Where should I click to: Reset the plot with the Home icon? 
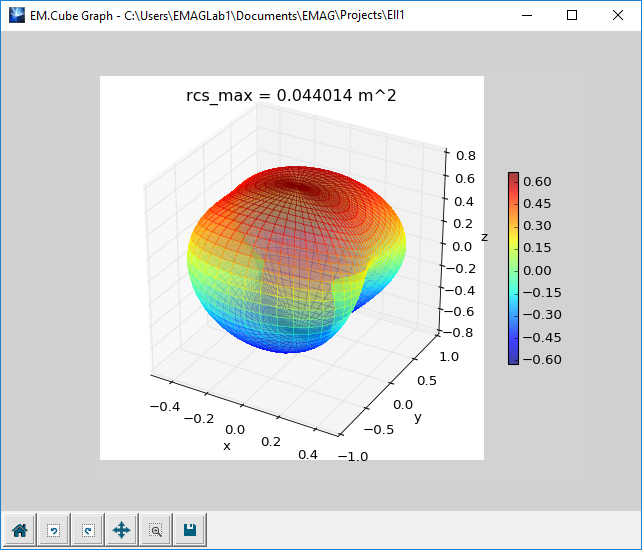(x=19, y=530)
